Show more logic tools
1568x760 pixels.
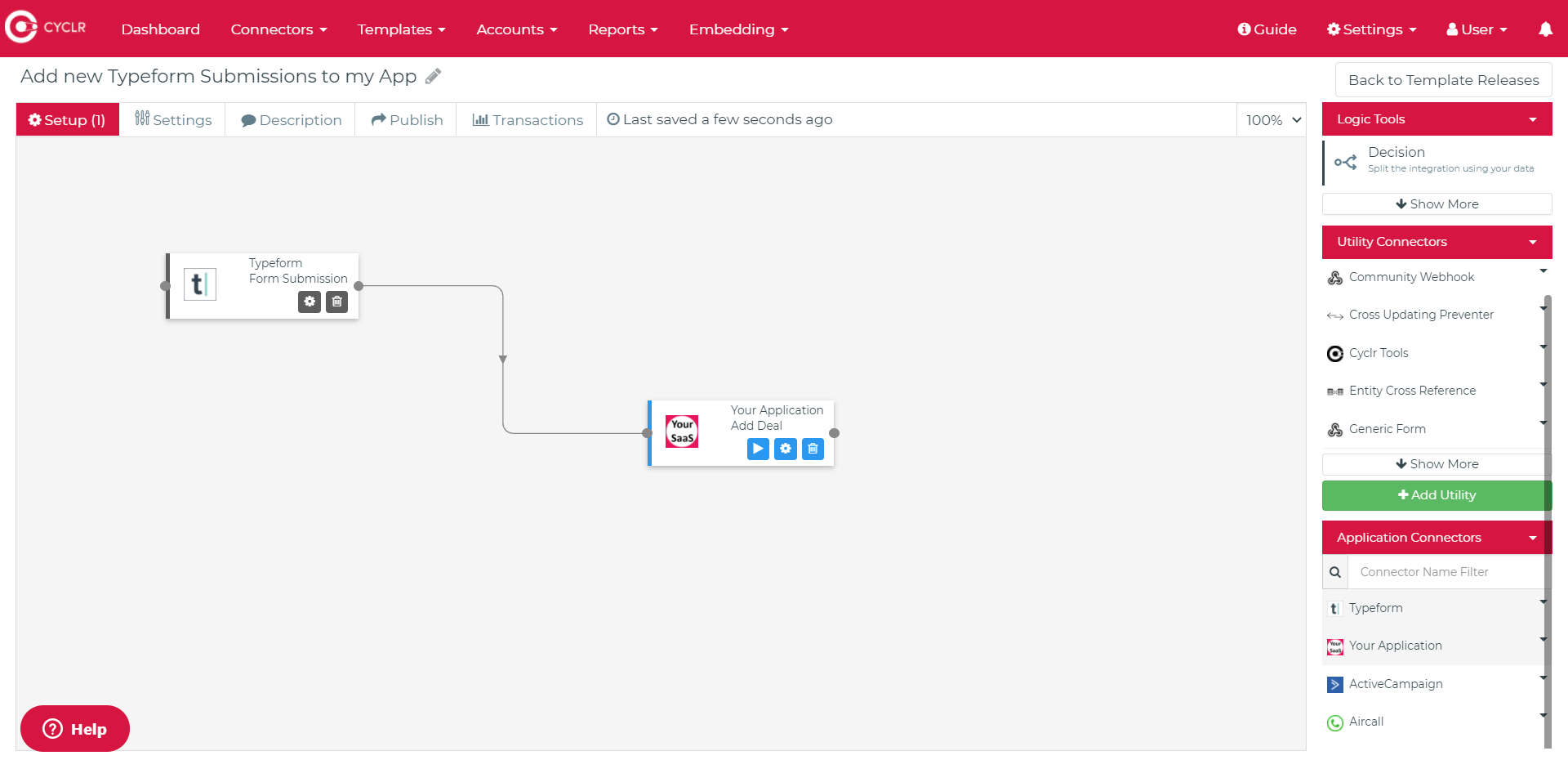(x=1437, y=204)
